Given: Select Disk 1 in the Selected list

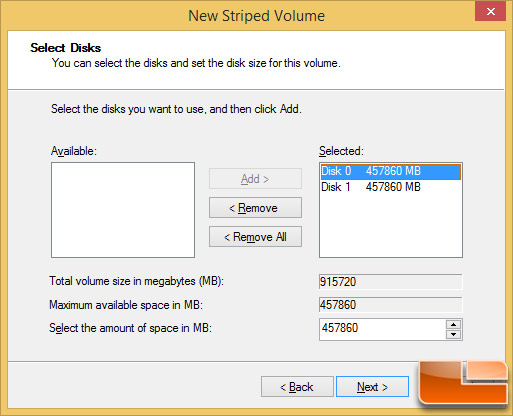Looking at the screenshot, I should pos(390,187).
